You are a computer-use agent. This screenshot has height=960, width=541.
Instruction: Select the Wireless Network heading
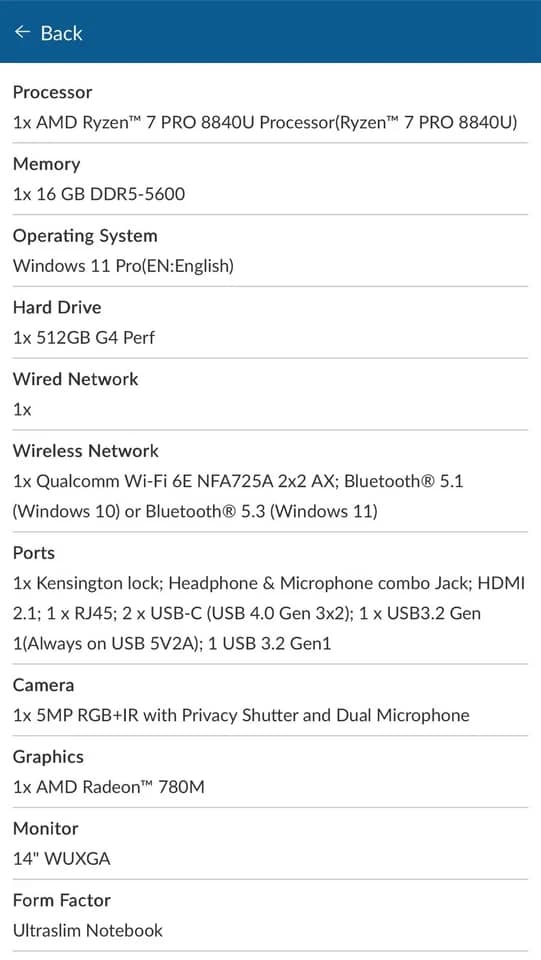click(x=86, y=451)
